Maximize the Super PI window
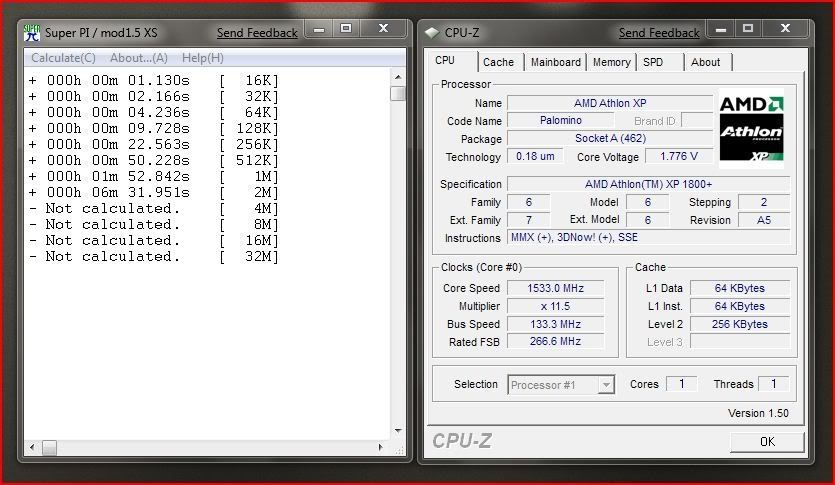 [x=346, y=29]
